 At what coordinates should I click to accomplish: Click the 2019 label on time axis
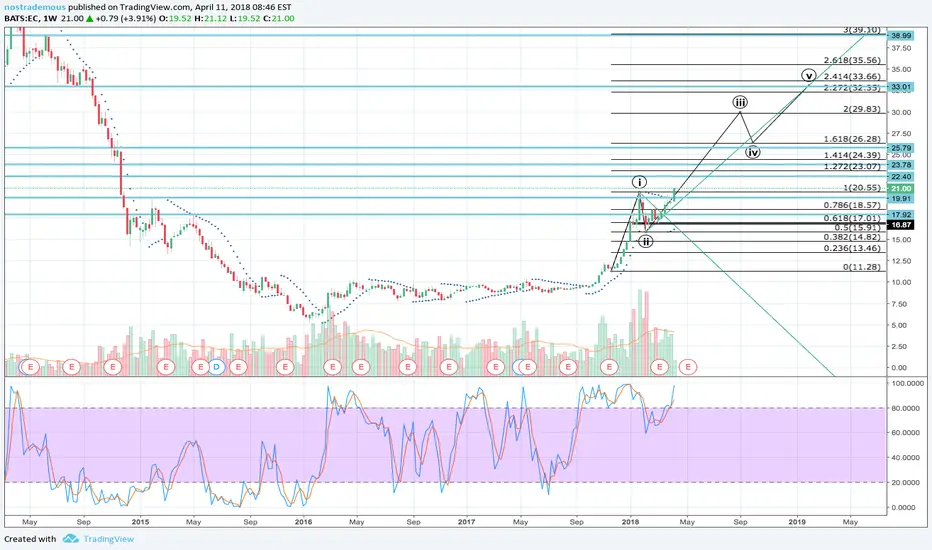[x=797, y=522]
